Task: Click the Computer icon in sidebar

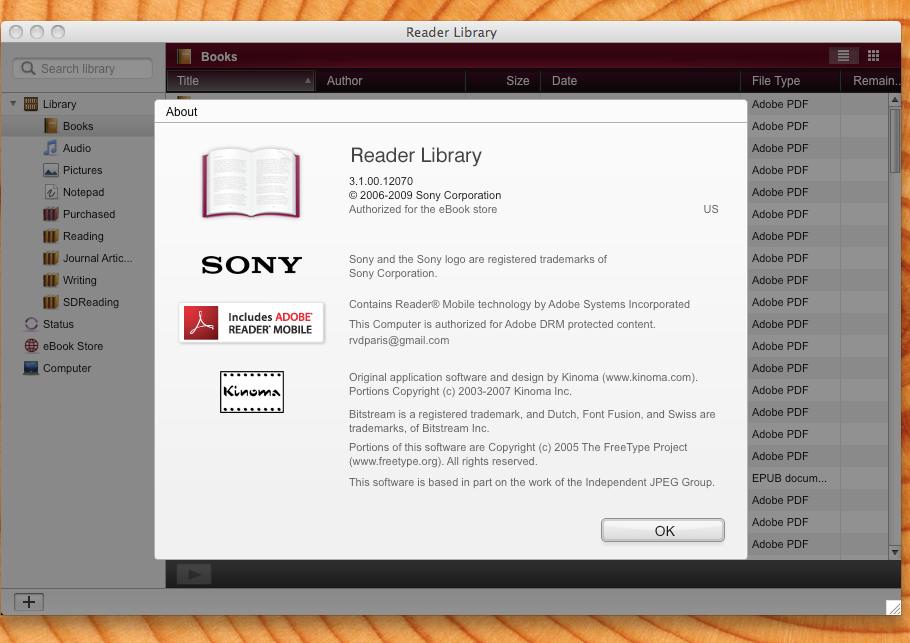Action: (x=31, y=368)
